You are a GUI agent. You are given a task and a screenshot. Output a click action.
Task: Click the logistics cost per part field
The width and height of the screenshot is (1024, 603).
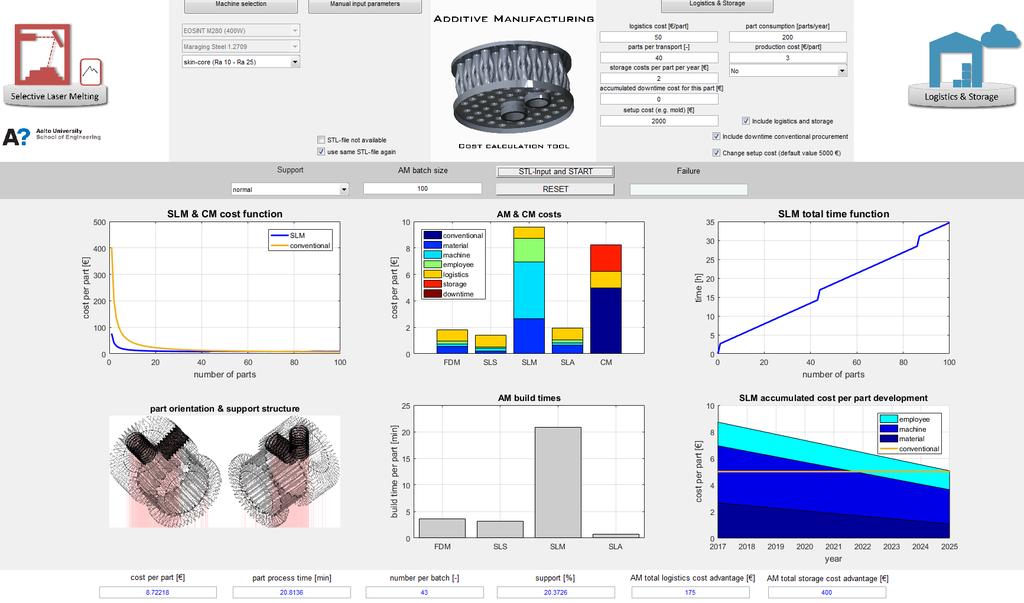(658, 37)
